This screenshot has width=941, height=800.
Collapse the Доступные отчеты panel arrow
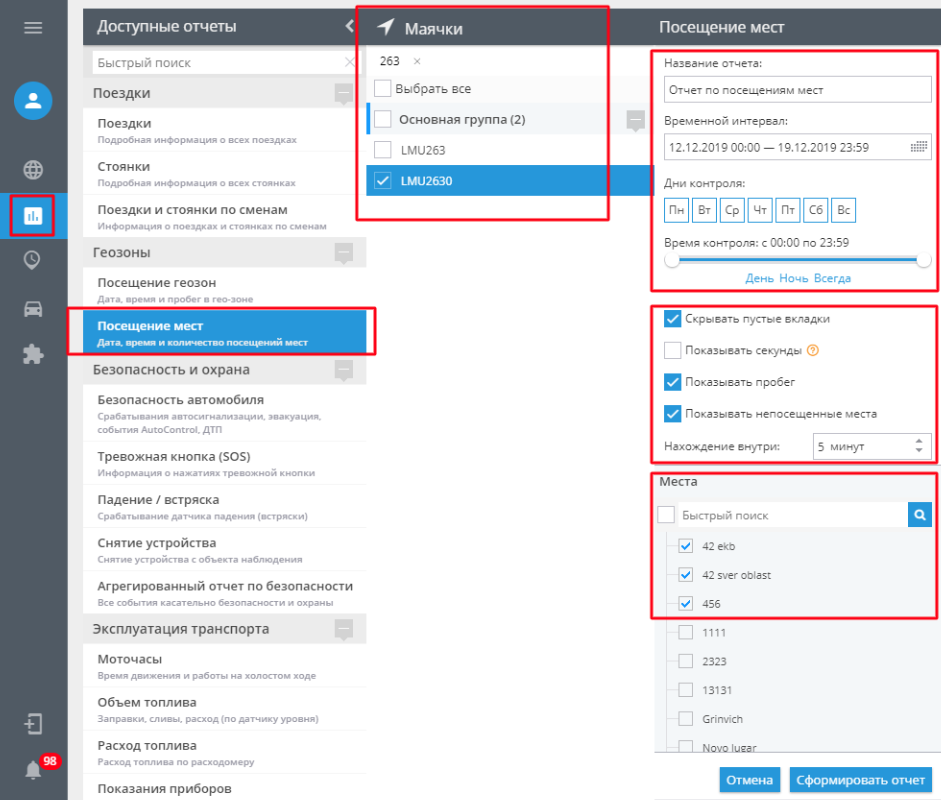click(x=350, y=26)
